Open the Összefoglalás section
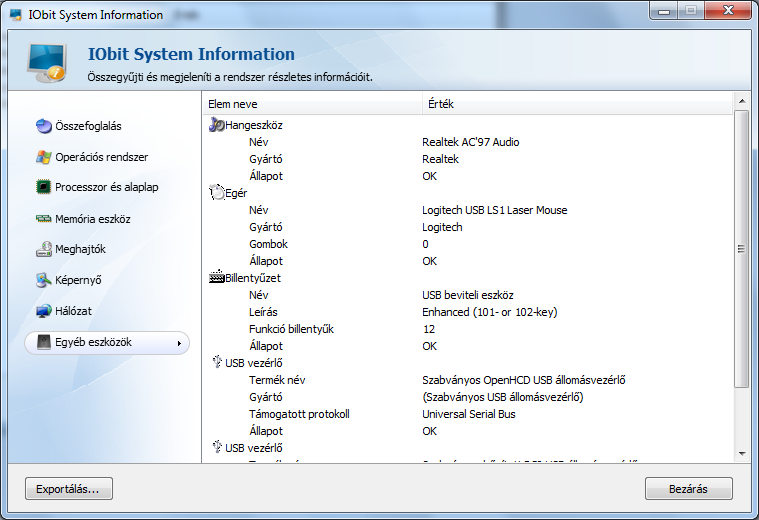 88,126
